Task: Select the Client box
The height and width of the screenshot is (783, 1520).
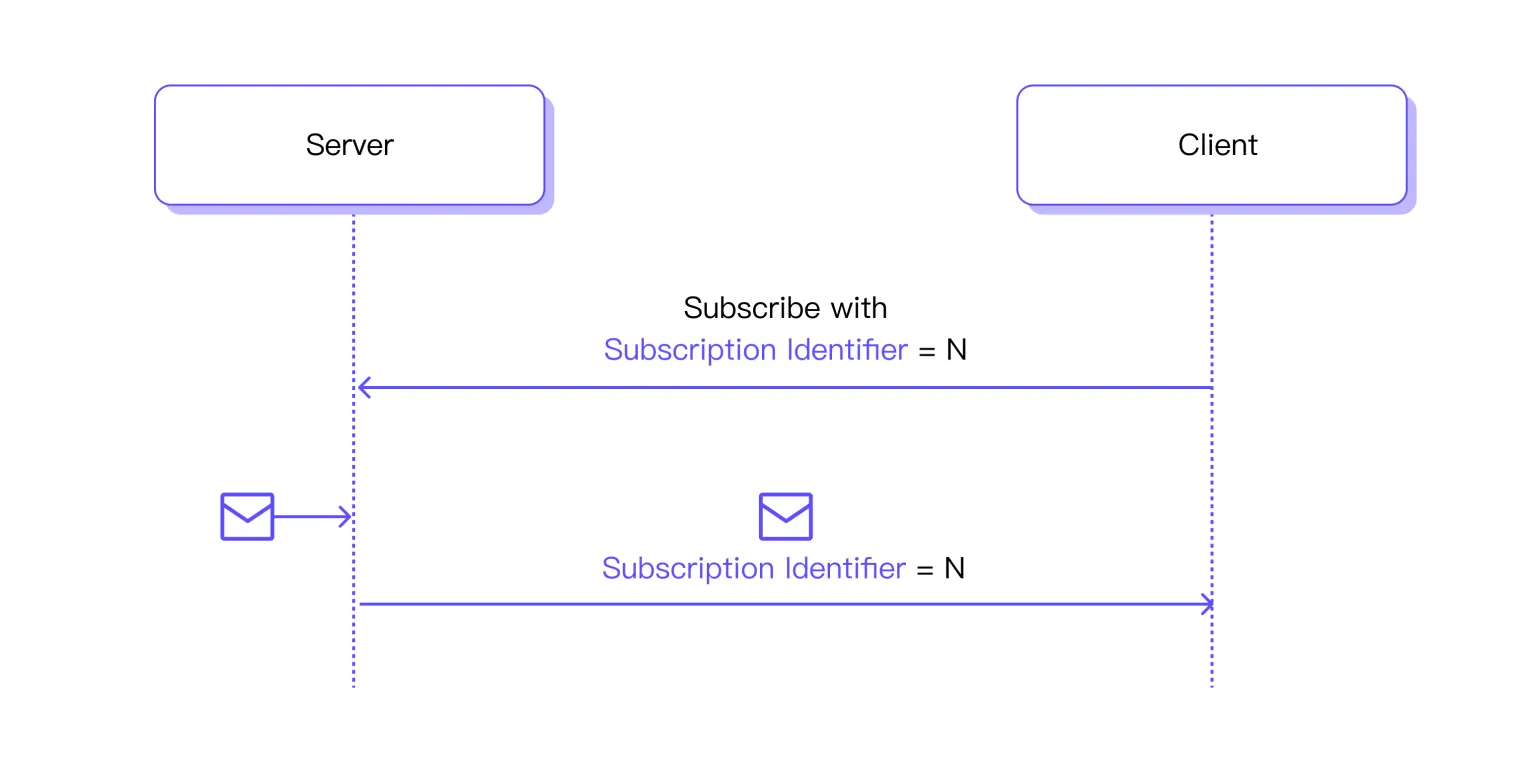Action: pyautogui.click(x=1212, y=145)
